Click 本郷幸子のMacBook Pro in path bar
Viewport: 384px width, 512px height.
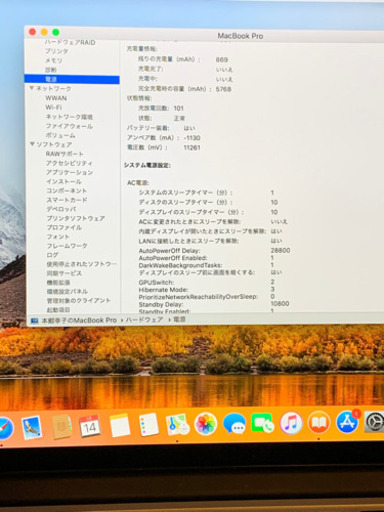tap(79, 320)
